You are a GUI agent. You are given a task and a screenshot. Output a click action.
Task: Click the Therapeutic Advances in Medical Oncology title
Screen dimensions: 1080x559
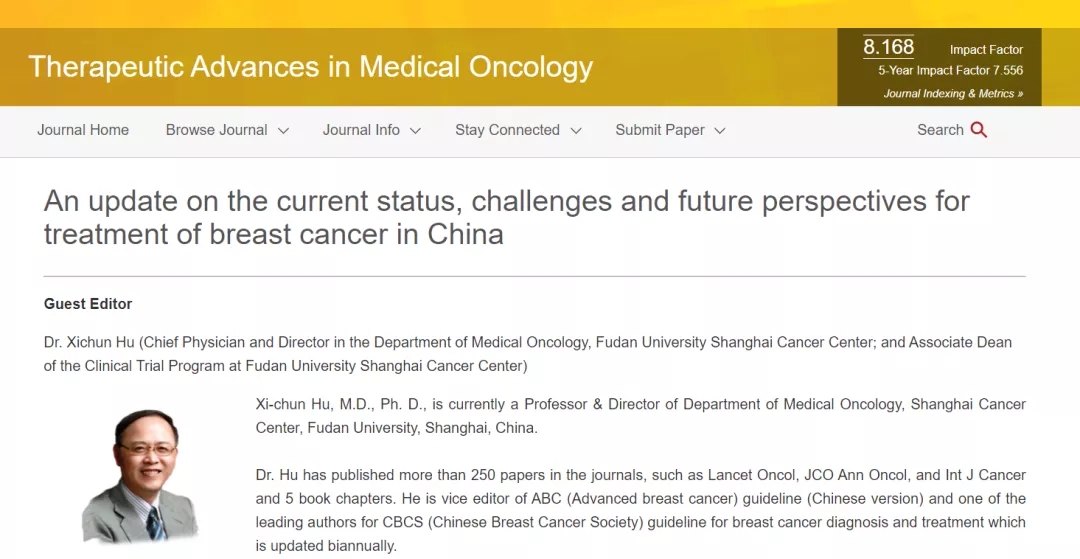click(311, 67)
